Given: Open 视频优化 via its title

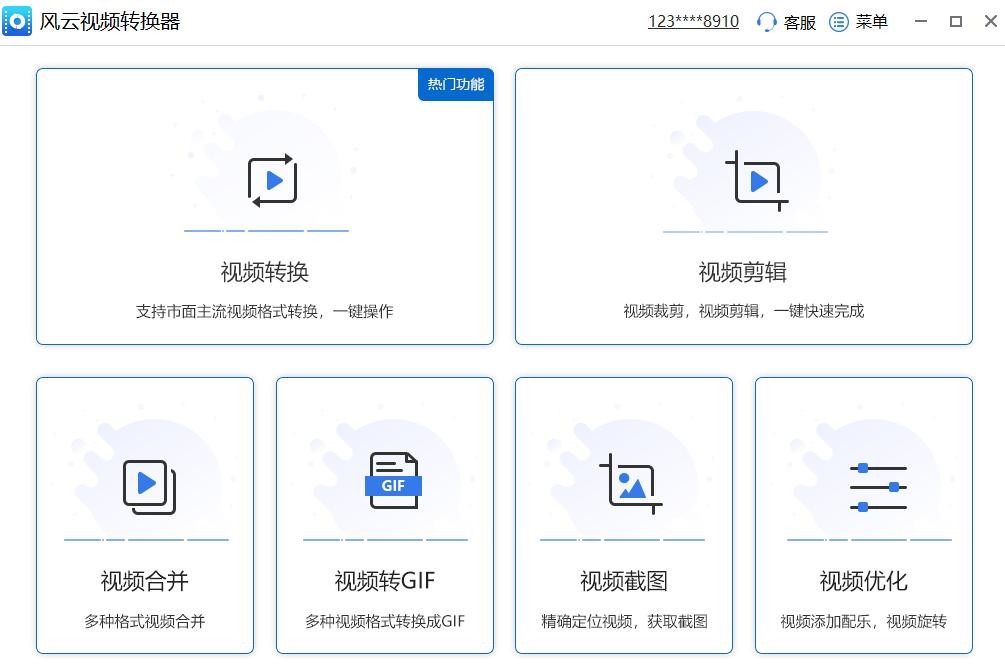Looking at the screenshot, I should tap(864, 581).
